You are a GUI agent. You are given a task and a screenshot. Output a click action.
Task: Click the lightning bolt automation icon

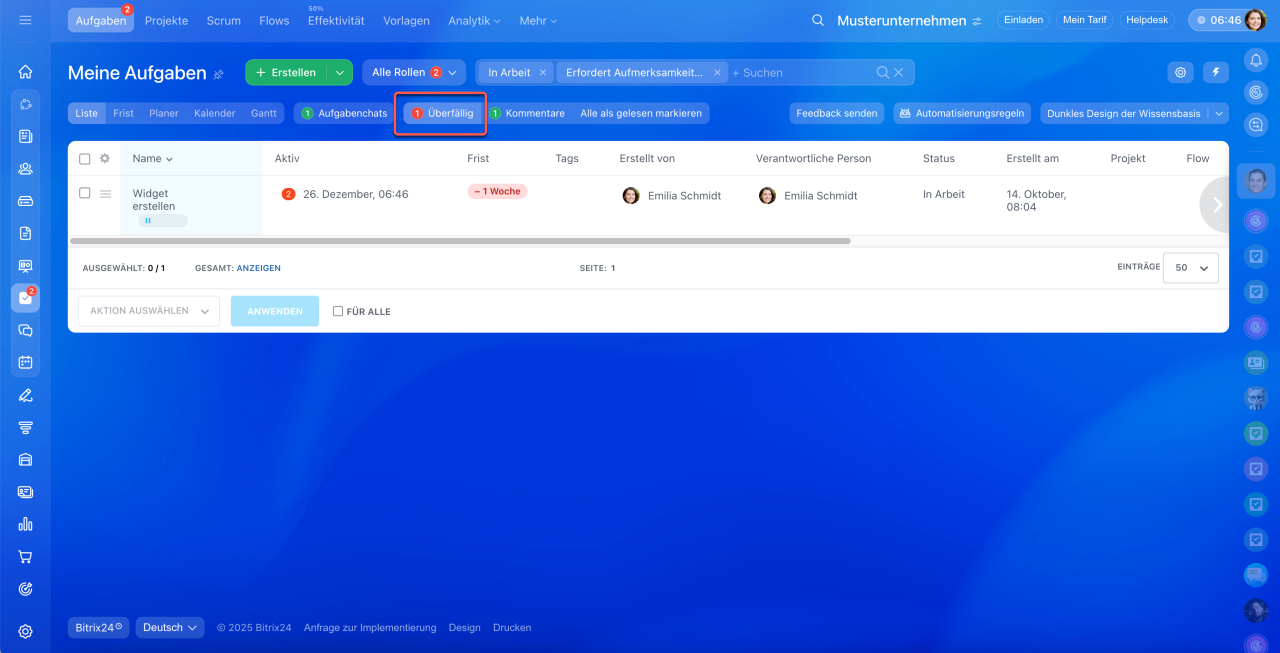pos(1216,72)
